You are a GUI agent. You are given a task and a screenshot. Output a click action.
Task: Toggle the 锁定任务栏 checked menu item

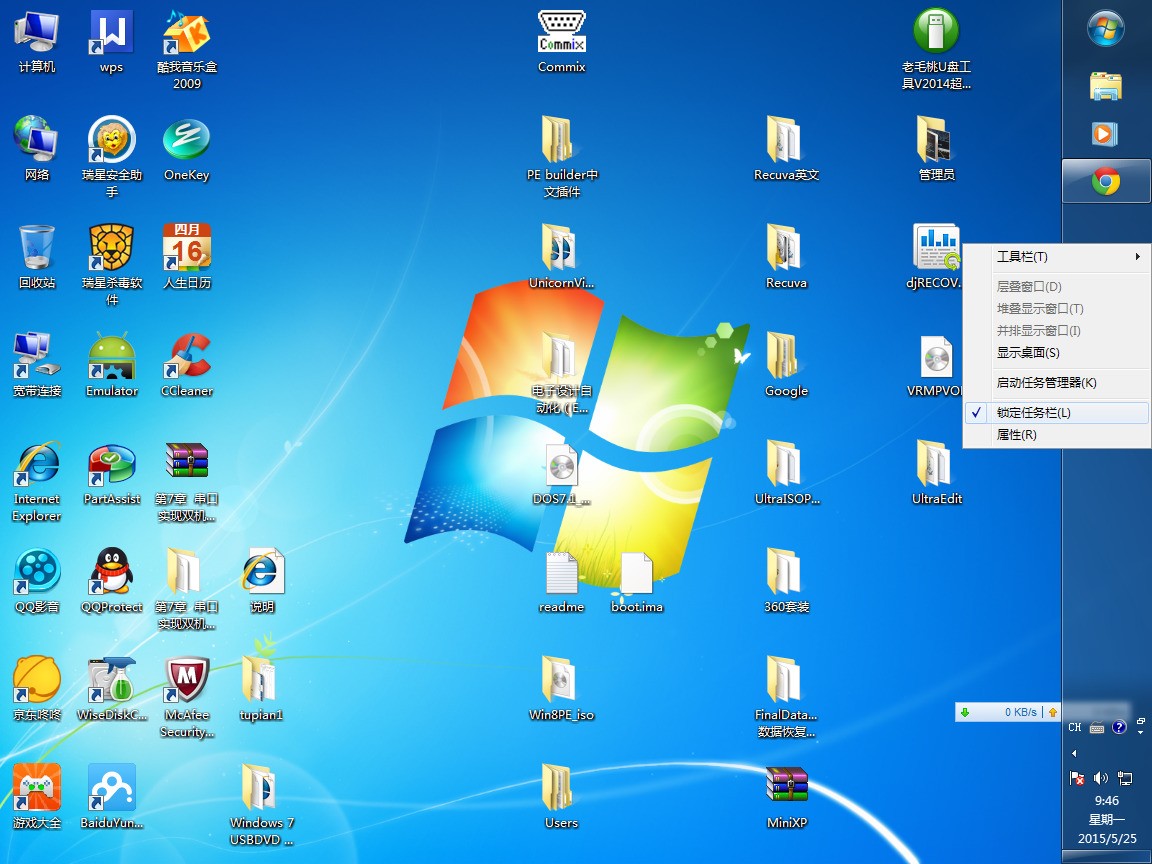[1033, 412]
